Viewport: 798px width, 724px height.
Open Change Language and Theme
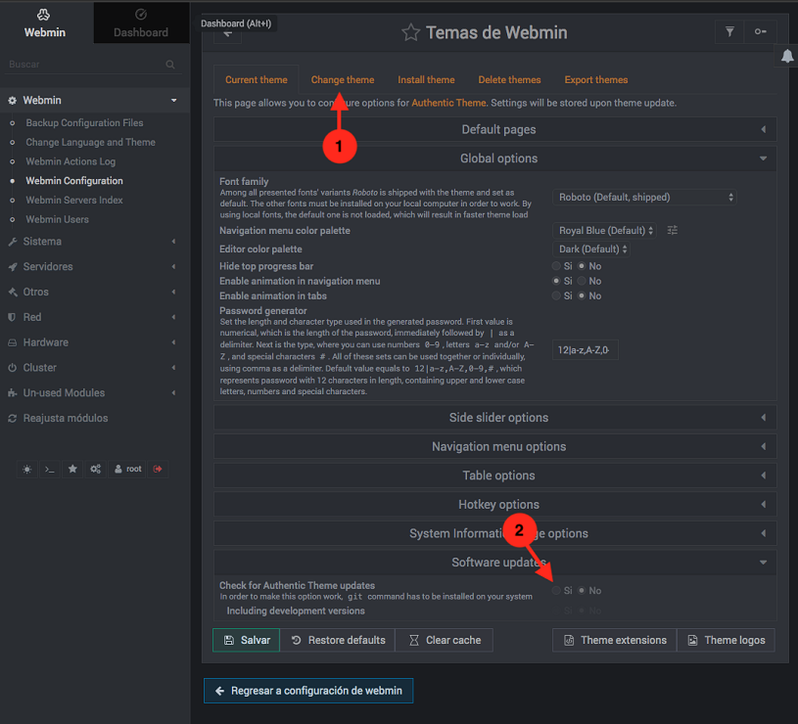click(x=91, y=142)
